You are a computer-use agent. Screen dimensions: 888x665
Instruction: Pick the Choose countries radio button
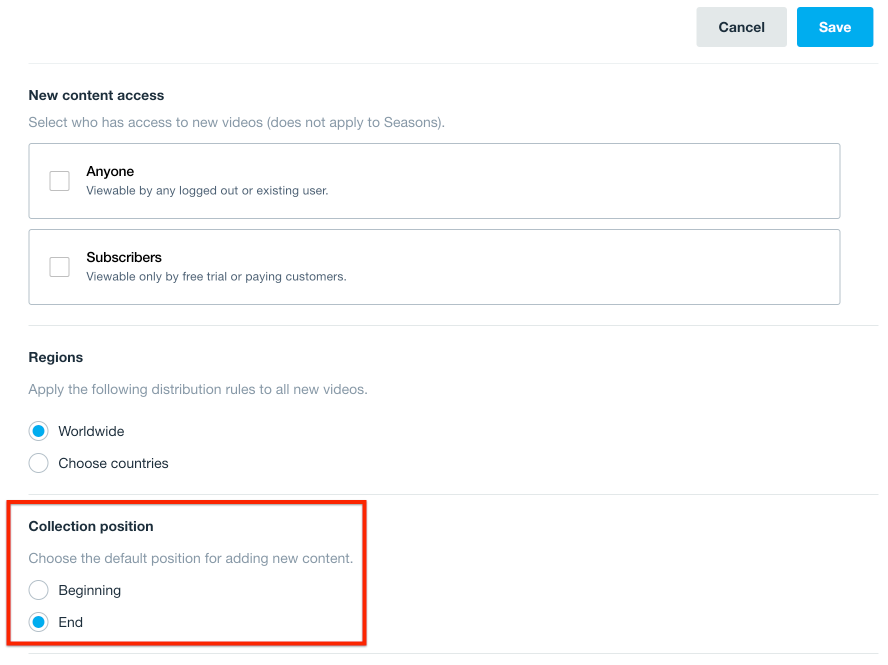(x=39, y=463)
